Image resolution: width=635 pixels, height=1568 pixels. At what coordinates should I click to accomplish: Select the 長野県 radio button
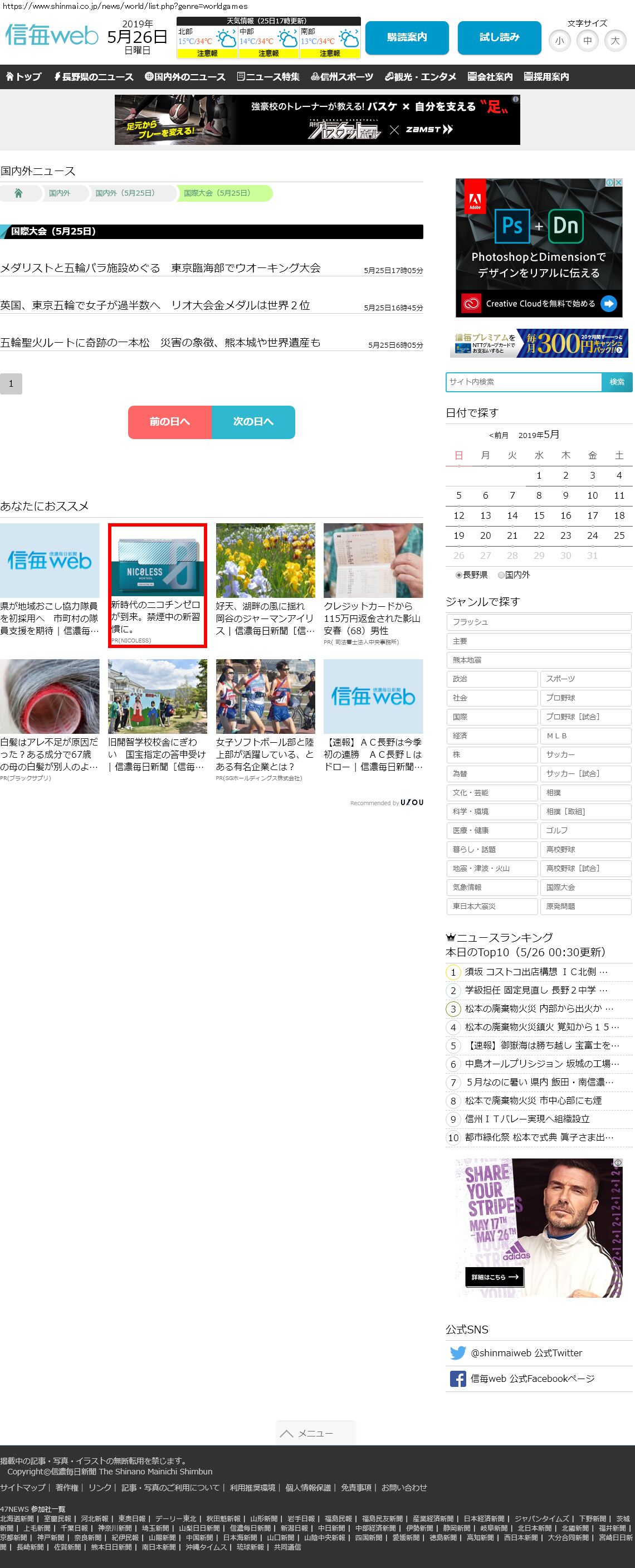[x=458, y=574]
